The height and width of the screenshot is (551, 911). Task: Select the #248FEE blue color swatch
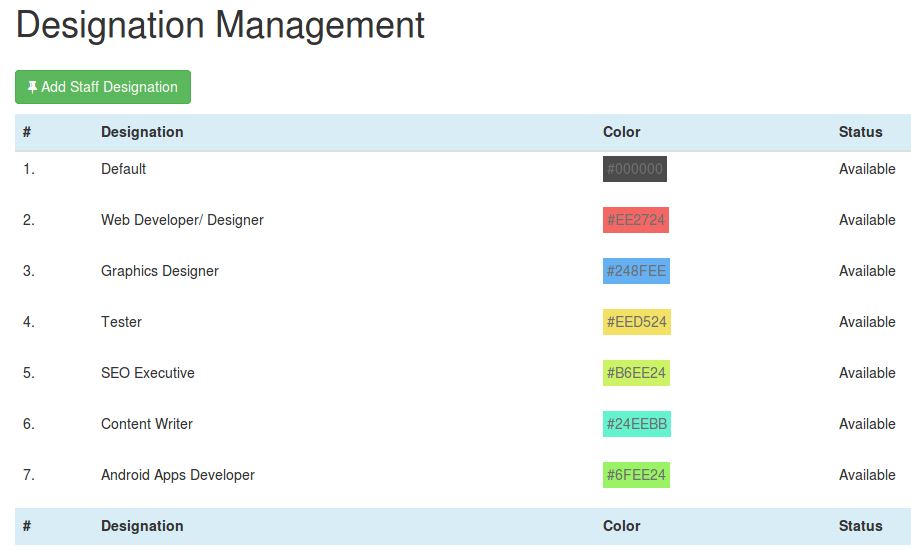pos(636,271)
